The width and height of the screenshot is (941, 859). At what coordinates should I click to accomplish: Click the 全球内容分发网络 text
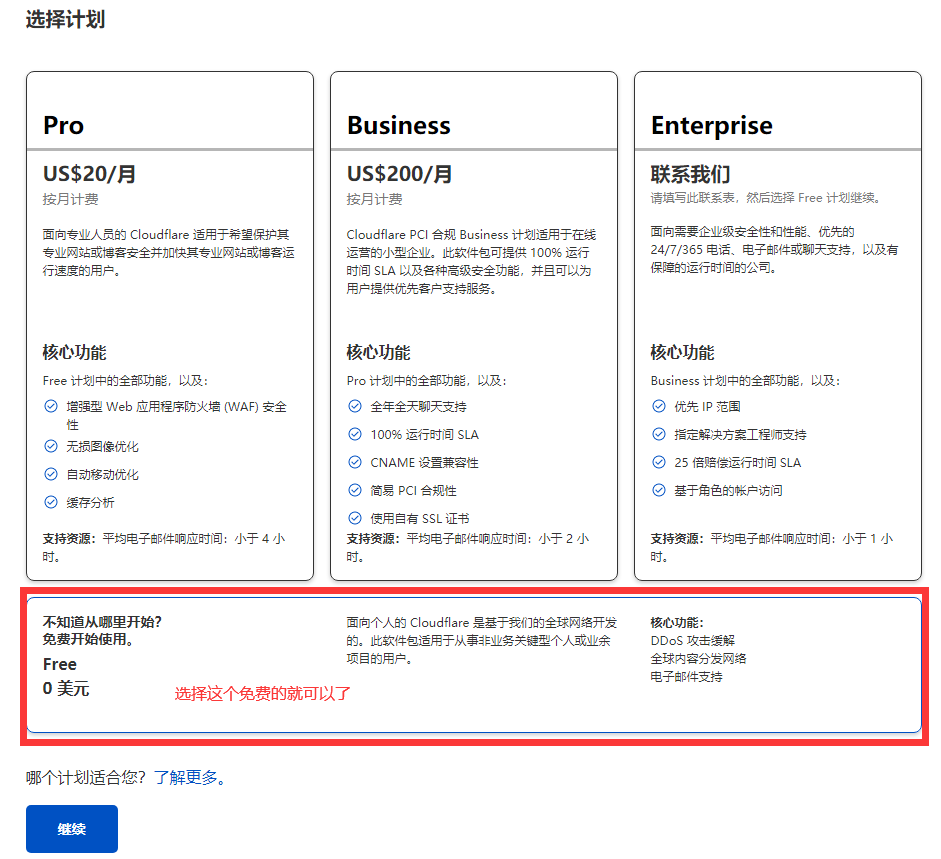click(699, 659)
